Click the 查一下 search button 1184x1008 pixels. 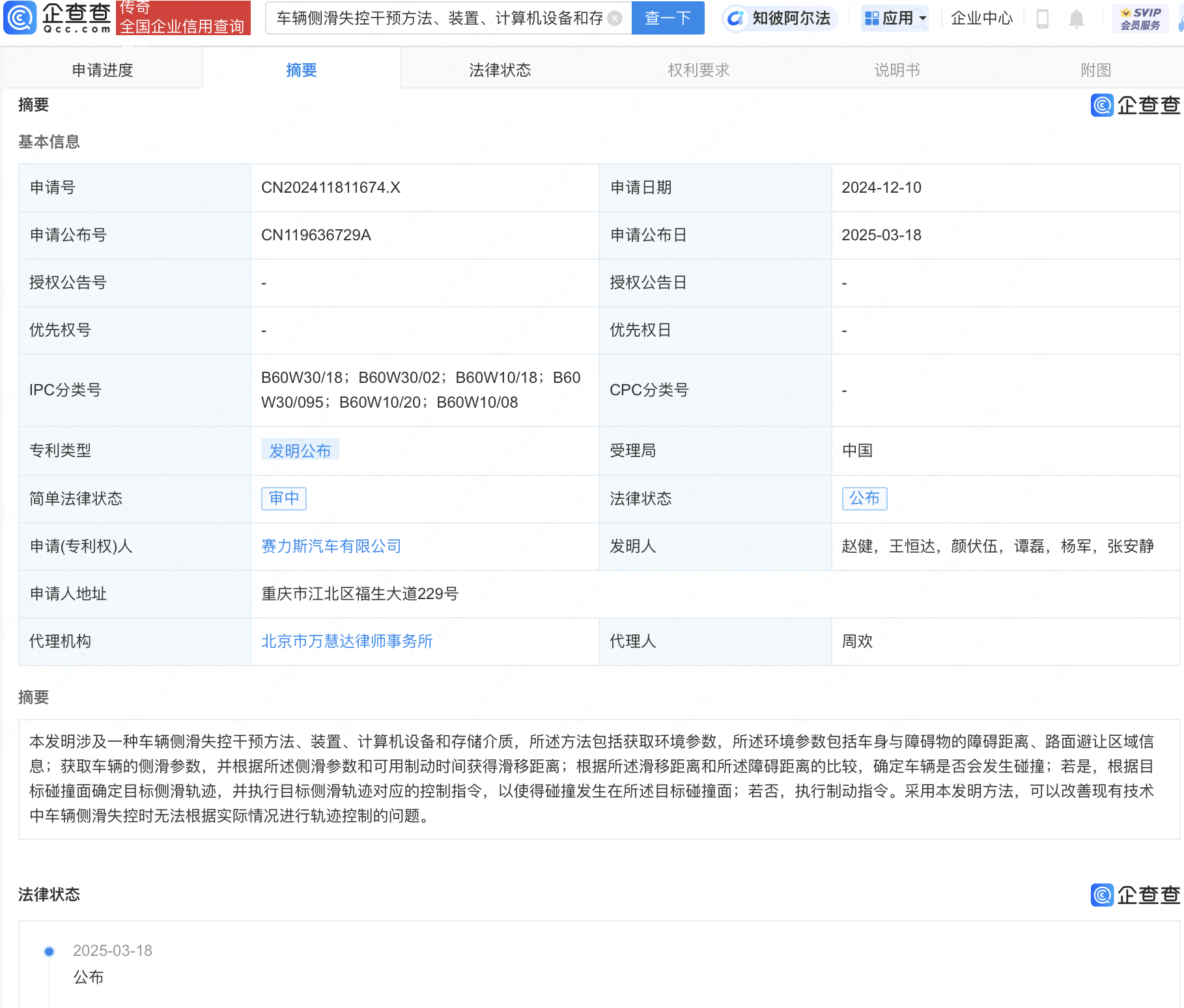coord(668,18)
